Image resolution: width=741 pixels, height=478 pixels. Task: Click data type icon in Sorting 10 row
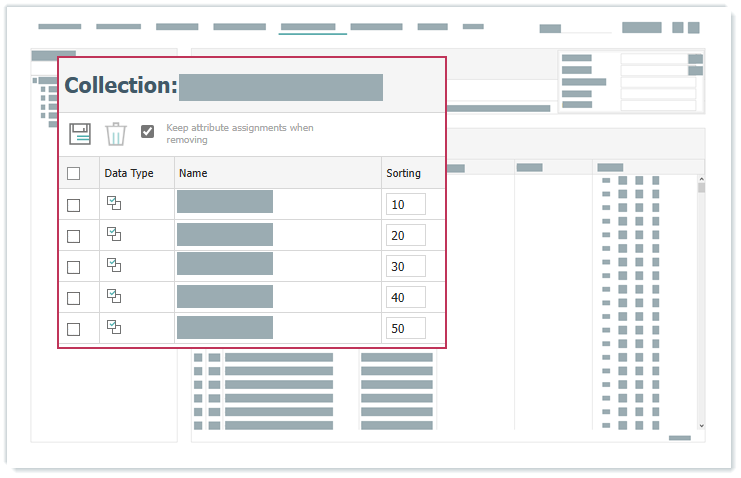click(x=114, y=204)
